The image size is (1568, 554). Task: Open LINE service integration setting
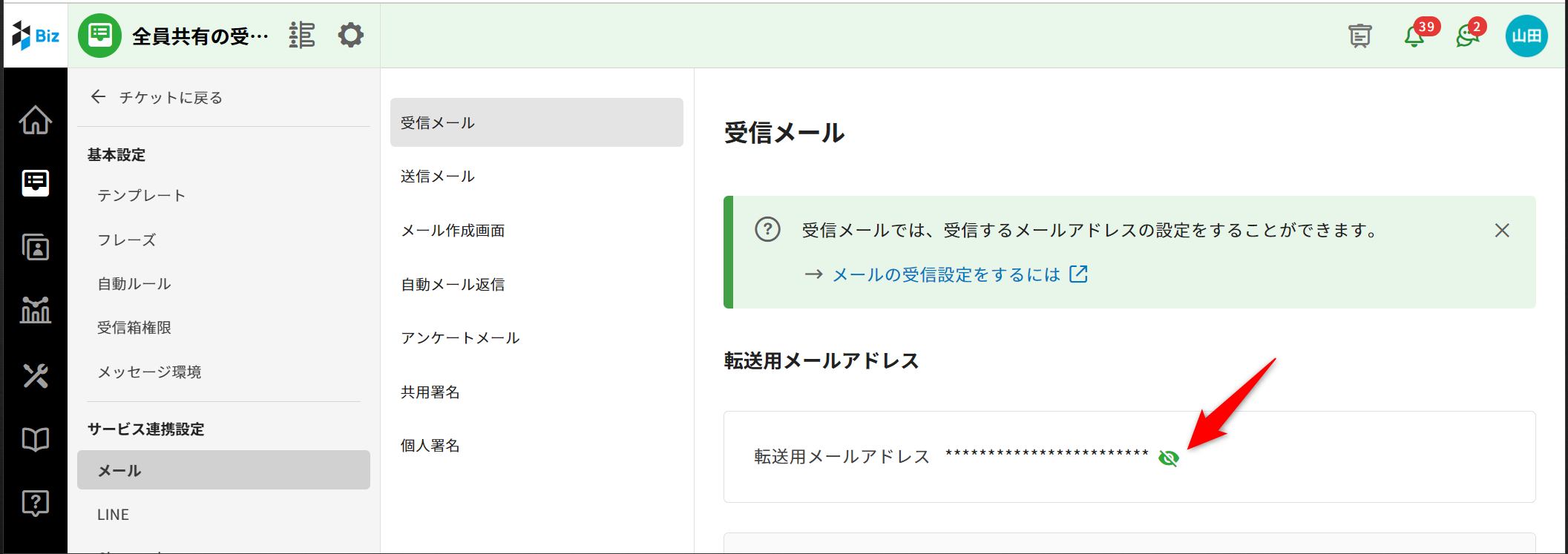click(x=114, y=515)
